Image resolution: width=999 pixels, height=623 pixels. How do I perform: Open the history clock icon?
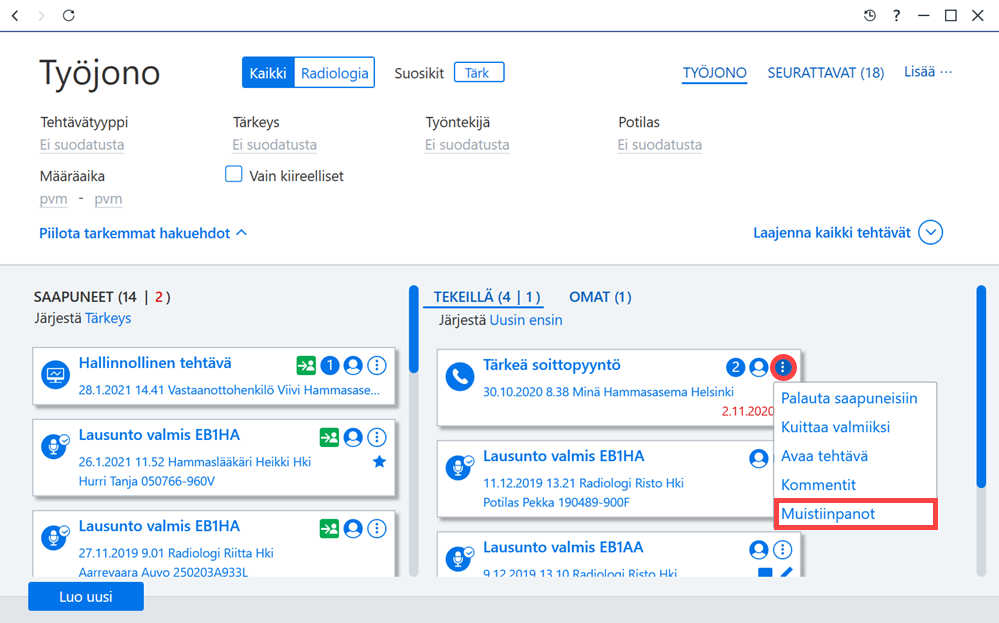tap(870, 15)
